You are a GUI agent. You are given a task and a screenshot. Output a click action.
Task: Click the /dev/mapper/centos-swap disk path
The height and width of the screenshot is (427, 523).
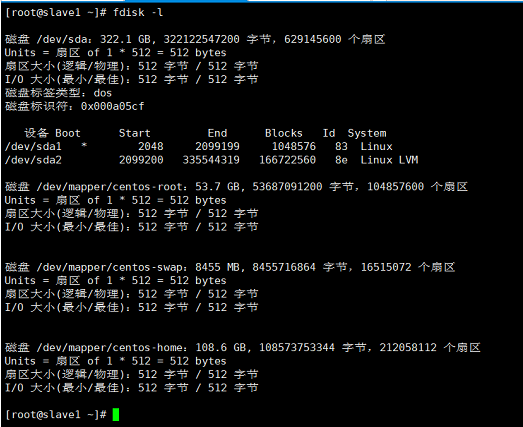(x=110, y=267)
